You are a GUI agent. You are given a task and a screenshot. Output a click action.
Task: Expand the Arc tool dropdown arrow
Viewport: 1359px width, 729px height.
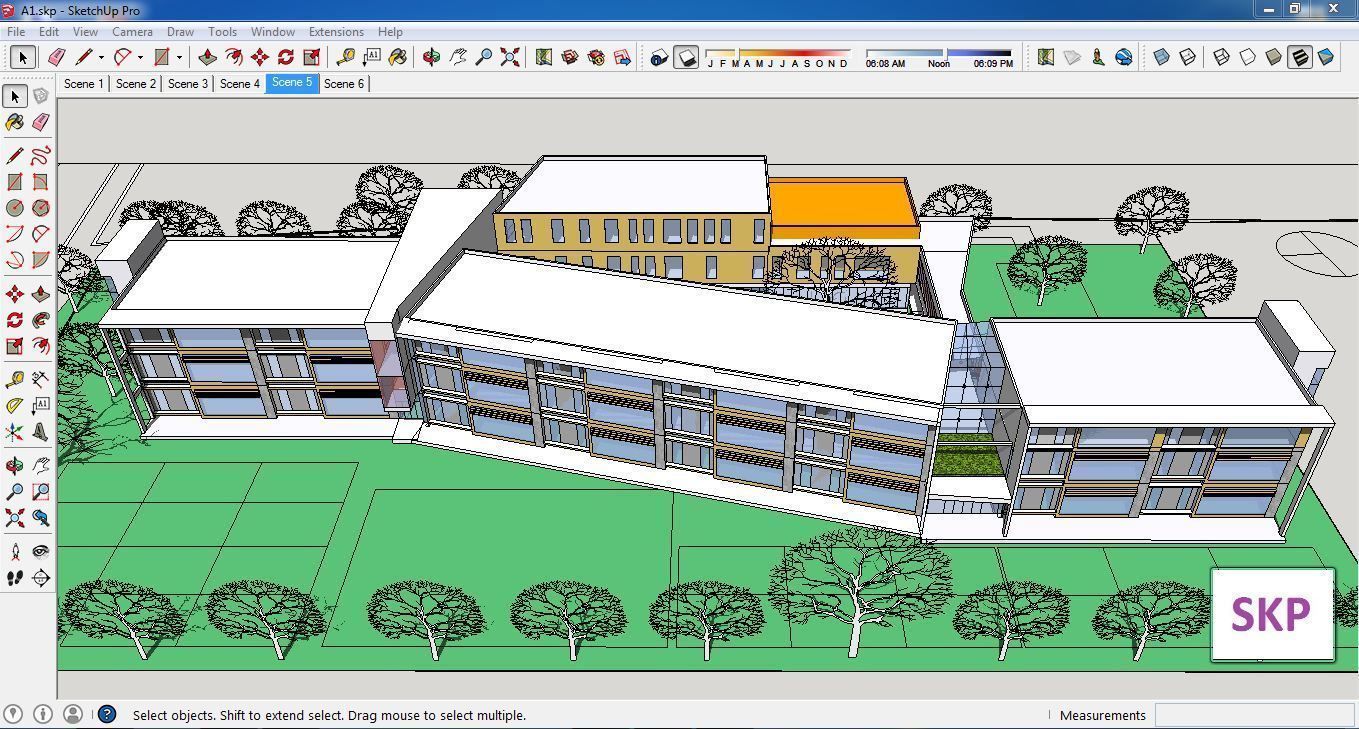click(x=140, y=58)
